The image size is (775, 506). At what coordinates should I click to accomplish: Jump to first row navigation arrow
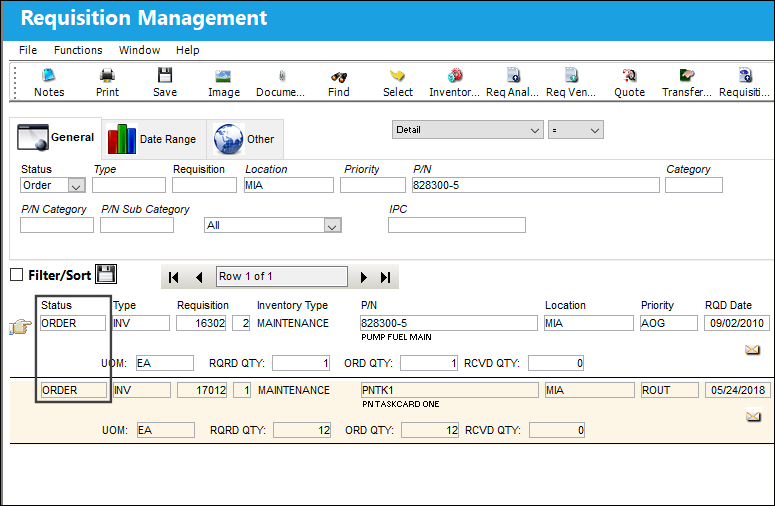pos(173,277)
